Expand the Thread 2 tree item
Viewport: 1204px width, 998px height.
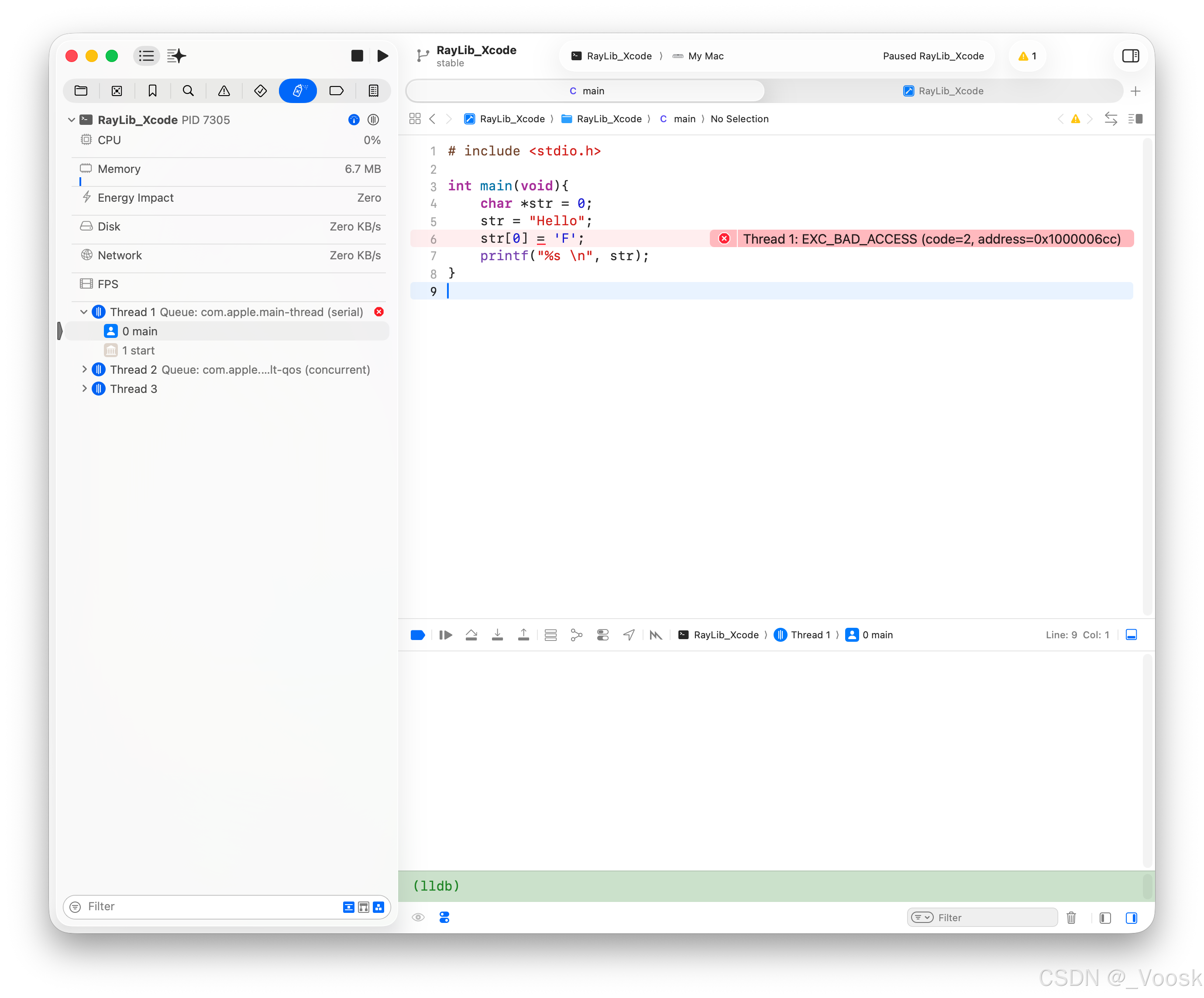click(84, 370)
